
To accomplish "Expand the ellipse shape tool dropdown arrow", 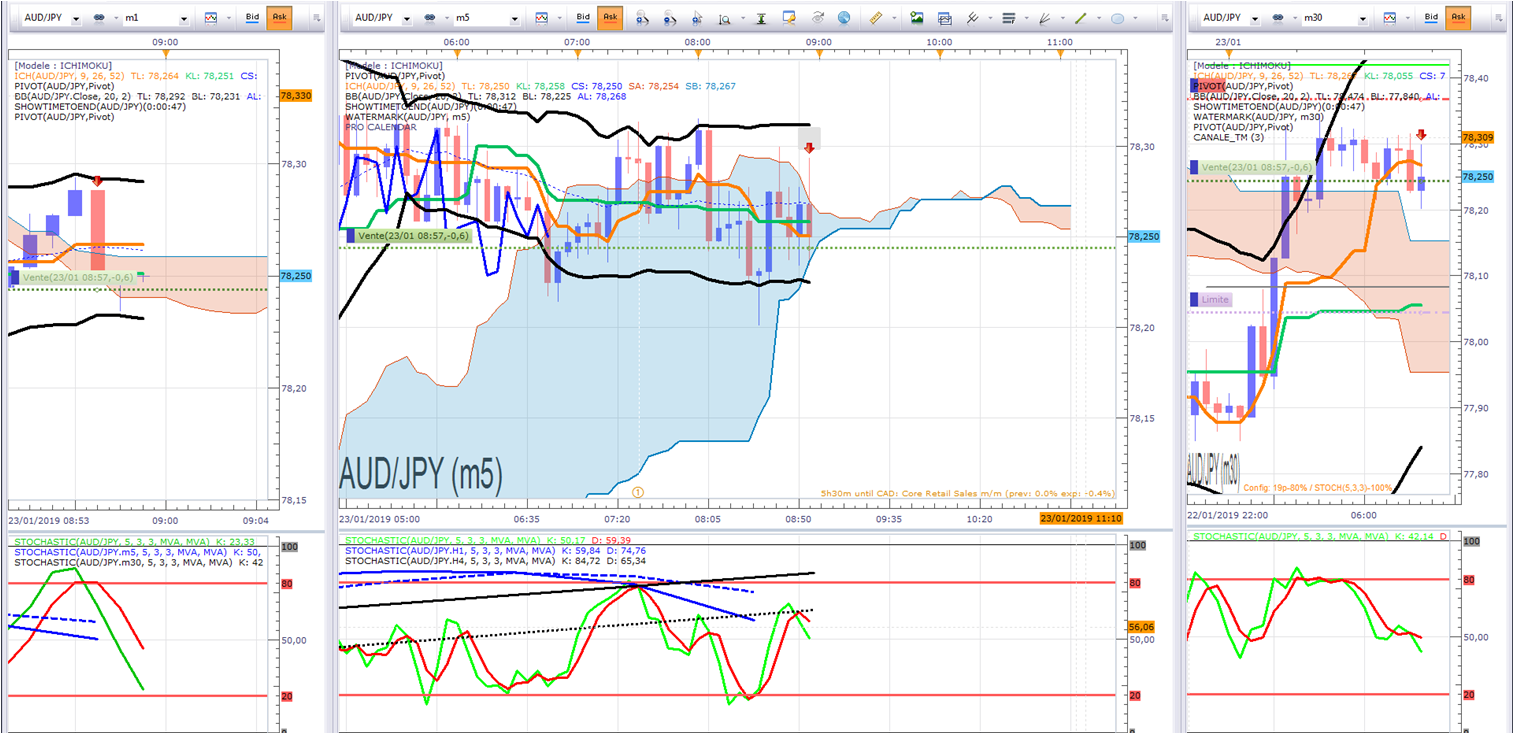I will (x=1136, y=19).
